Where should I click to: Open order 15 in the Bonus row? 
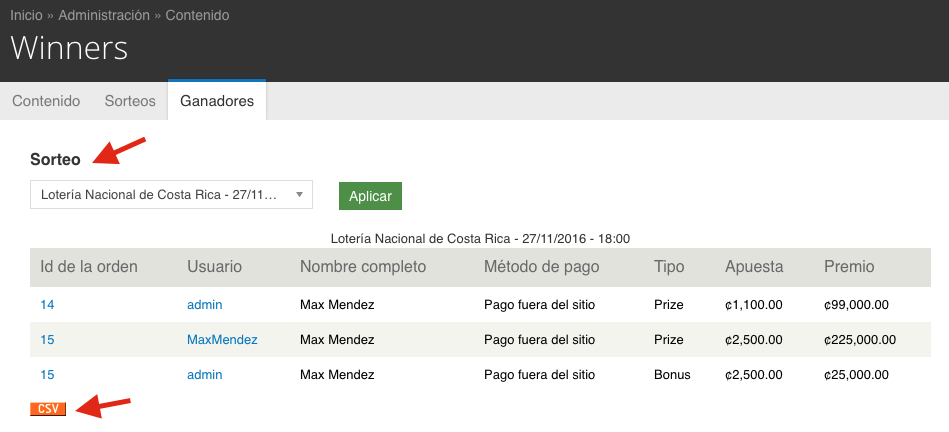(x=47, y=374)
